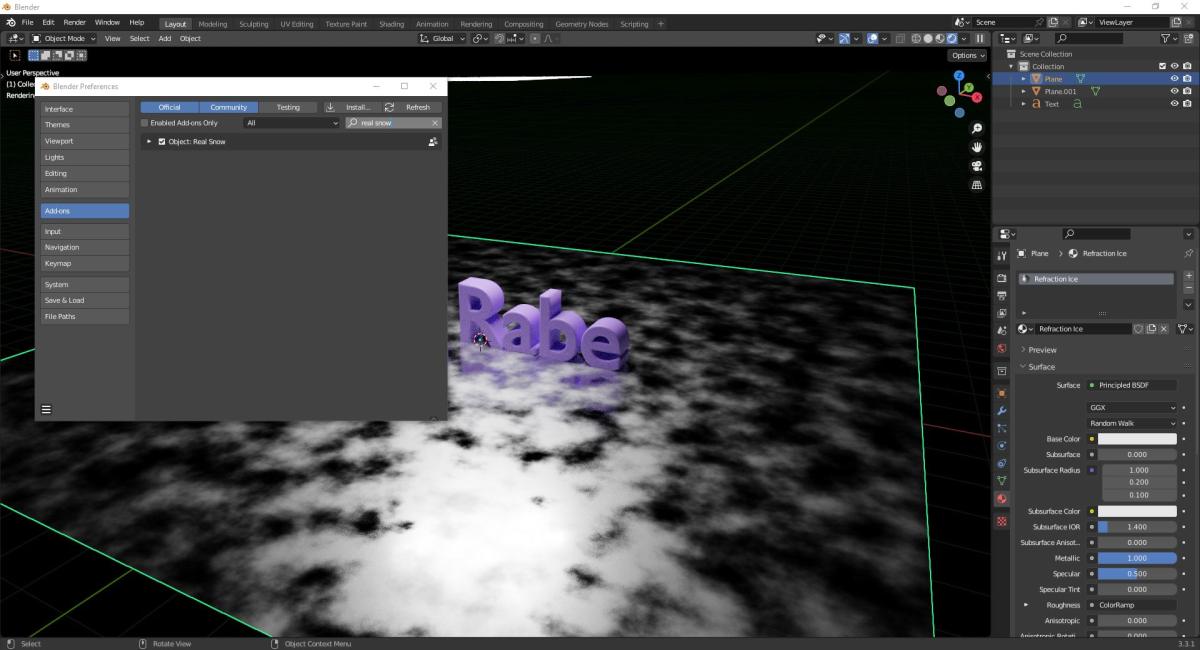
Task: Check the Enabled Add-ons Only checkbox
Action: [x=144, y=123]
